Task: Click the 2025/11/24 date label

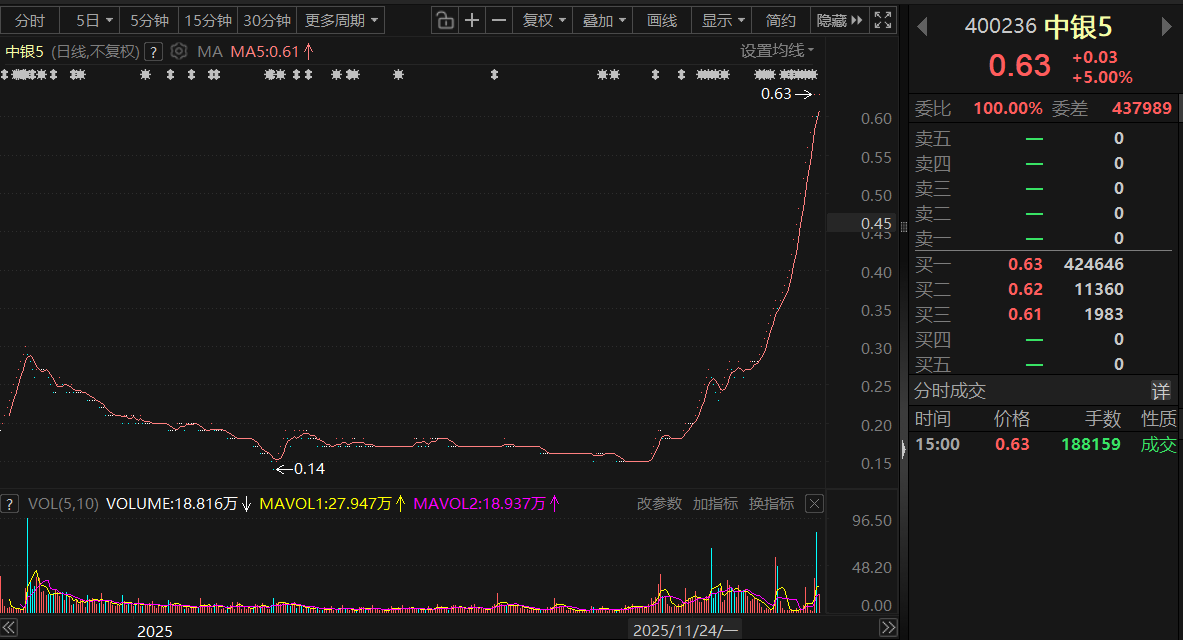Action: tap(685, 630)
